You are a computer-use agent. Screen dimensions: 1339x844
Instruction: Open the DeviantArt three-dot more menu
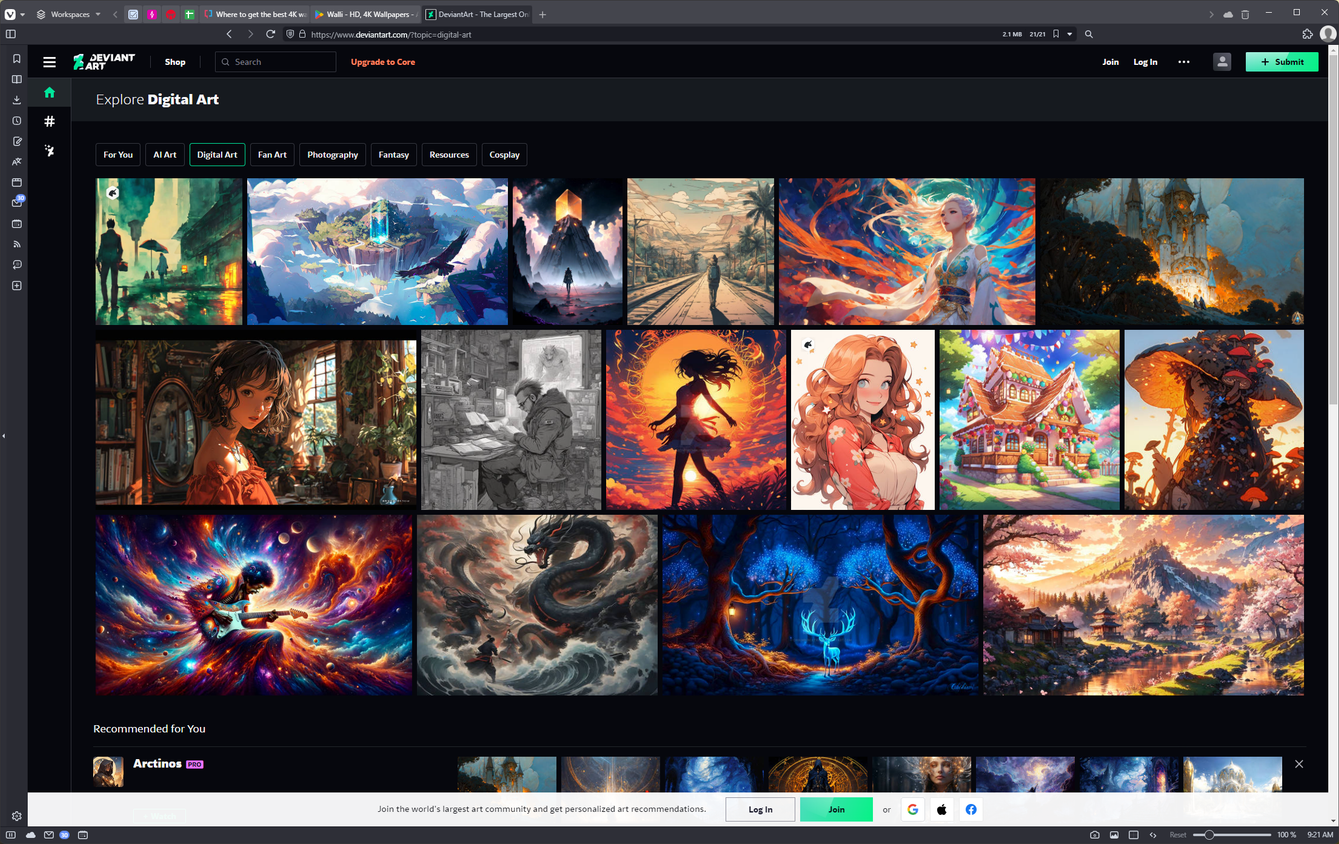1184,62
